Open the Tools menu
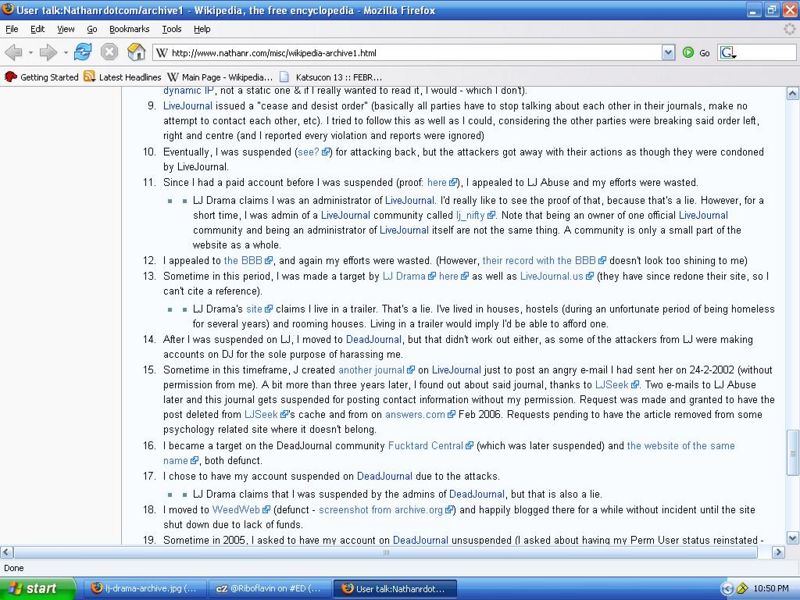 (171, 30)
